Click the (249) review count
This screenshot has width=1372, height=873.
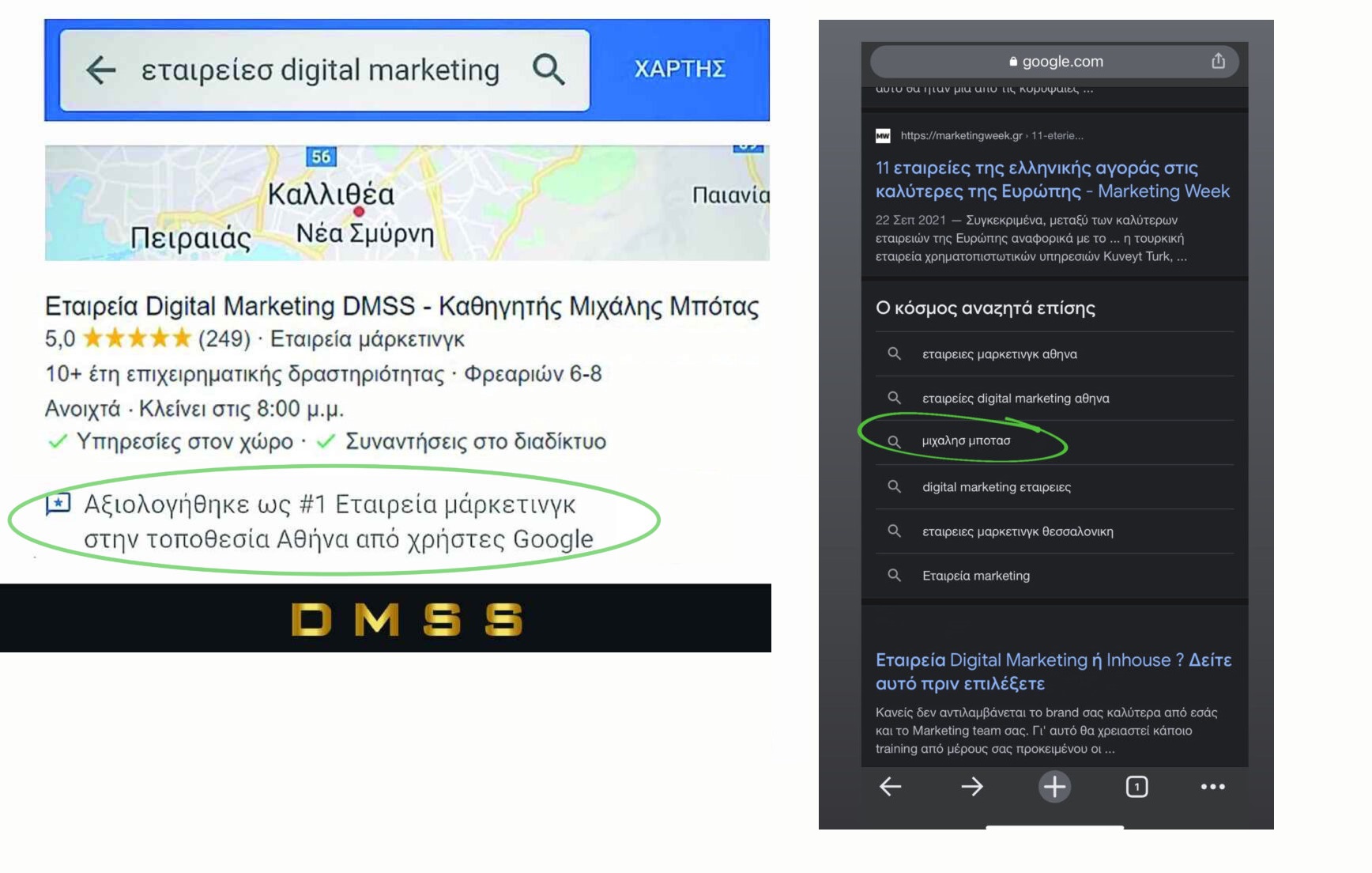(x=224, y=339)
